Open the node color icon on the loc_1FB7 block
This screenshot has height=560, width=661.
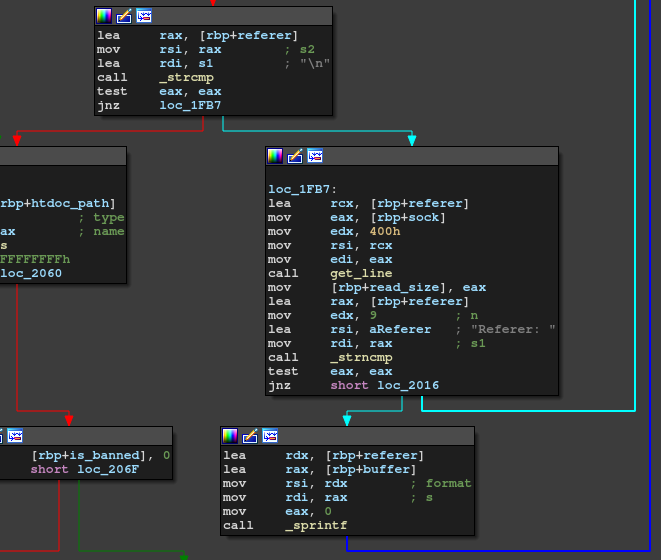(x=275, y=156)
